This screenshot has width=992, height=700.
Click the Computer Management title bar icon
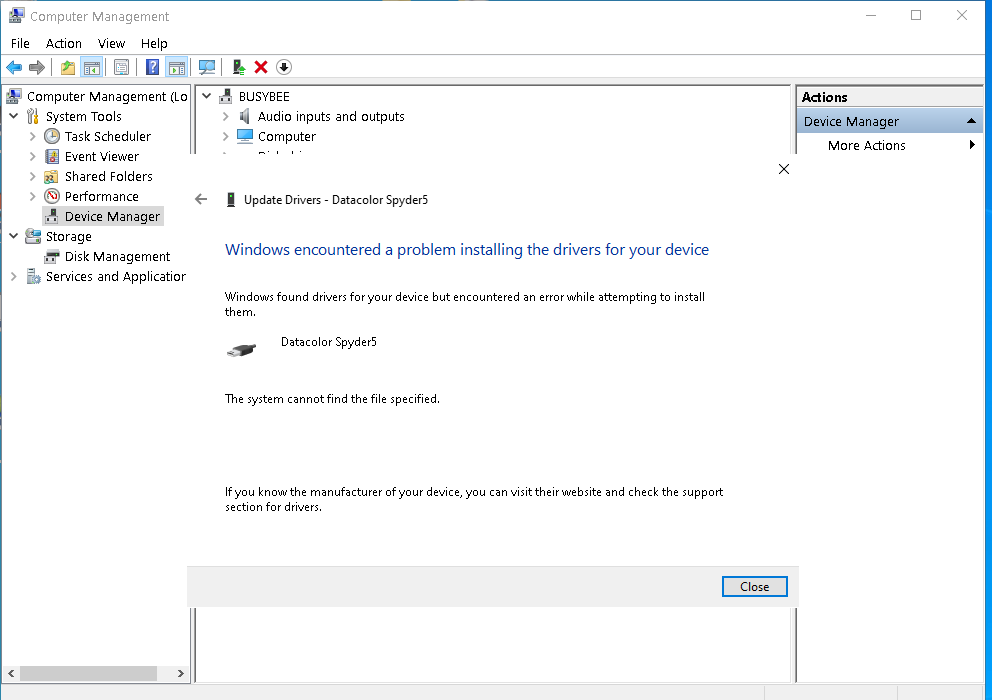point(16,15)
